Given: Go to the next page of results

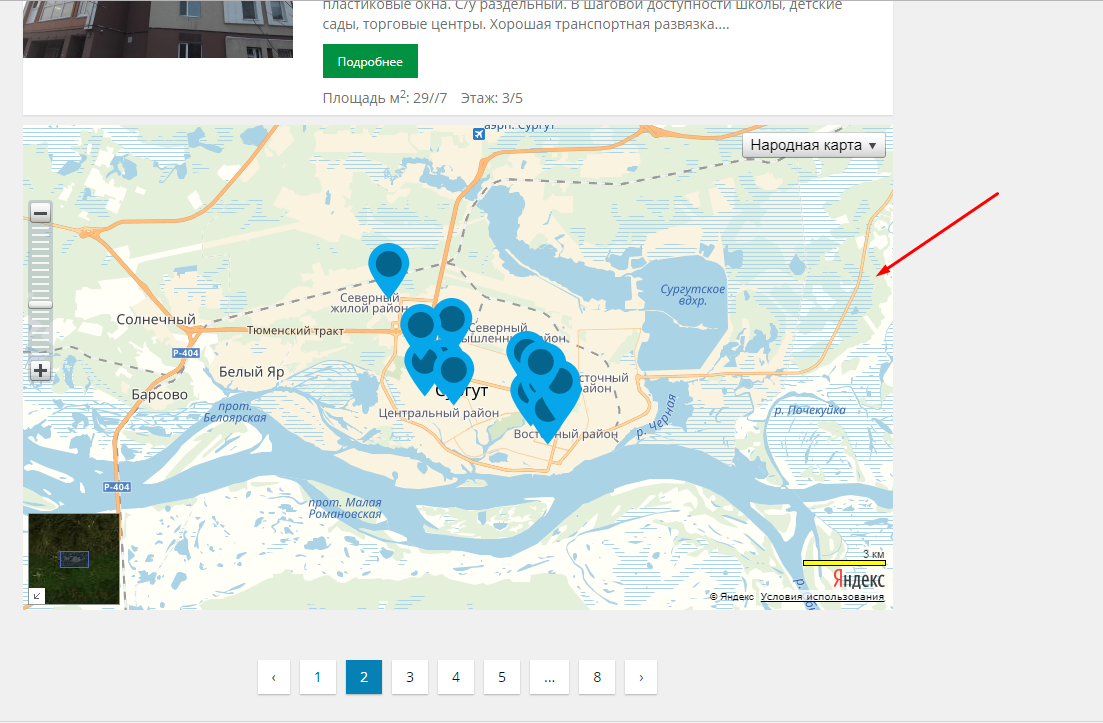Looking at the screenshot, I should pos(641,677).
